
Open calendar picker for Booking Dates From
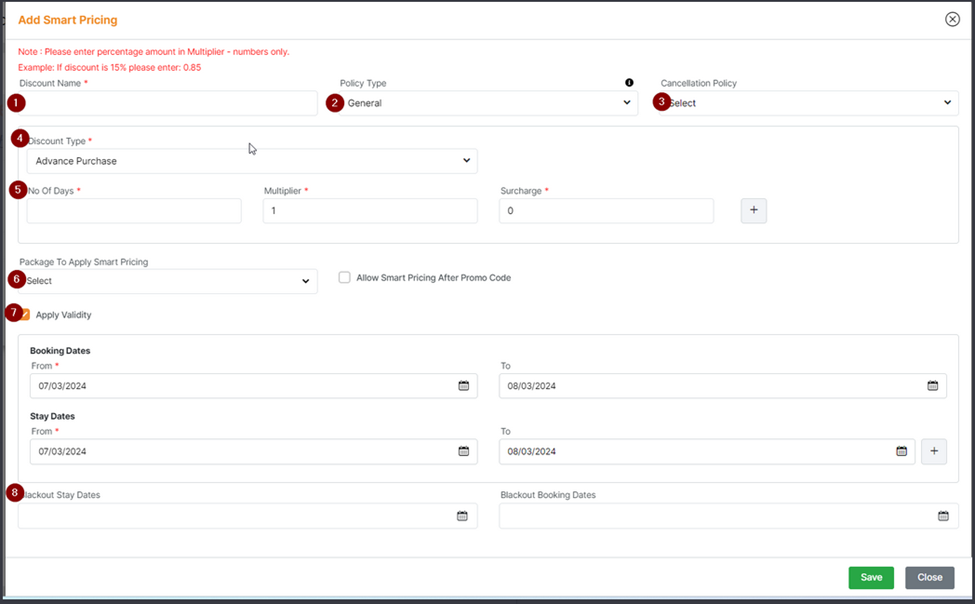pyautogui.click(x=463, y=386)
